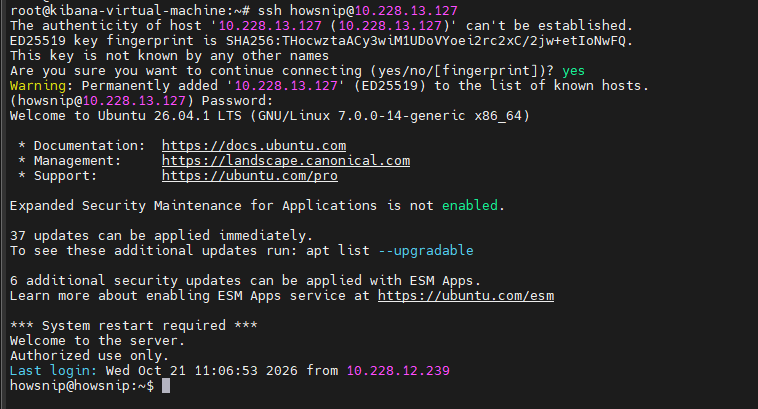Click the '(howsnip@10.228.13.127) Password:' line

142,101
